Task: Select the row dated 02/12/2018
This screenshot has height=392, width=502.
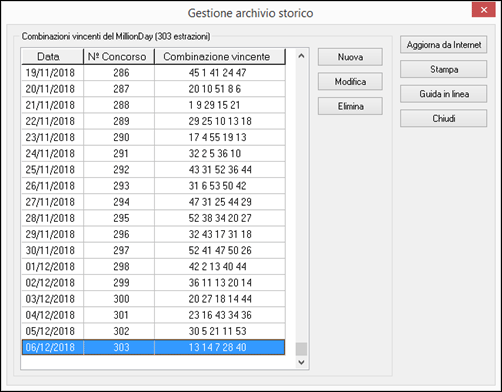Action: click(153, 283)
